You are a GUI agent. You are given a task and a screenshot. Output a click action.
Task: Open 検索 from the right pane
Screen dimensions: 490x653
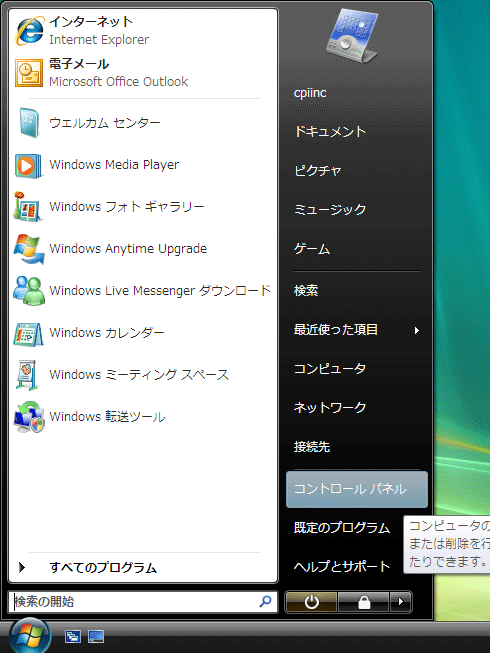coord(306,291)
